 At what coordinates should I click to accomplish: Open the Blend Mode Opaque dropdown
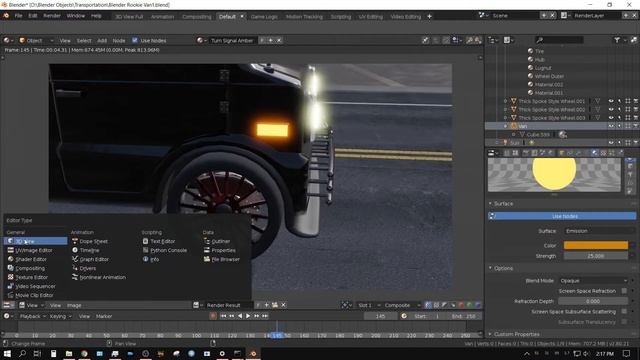[593, 281]
